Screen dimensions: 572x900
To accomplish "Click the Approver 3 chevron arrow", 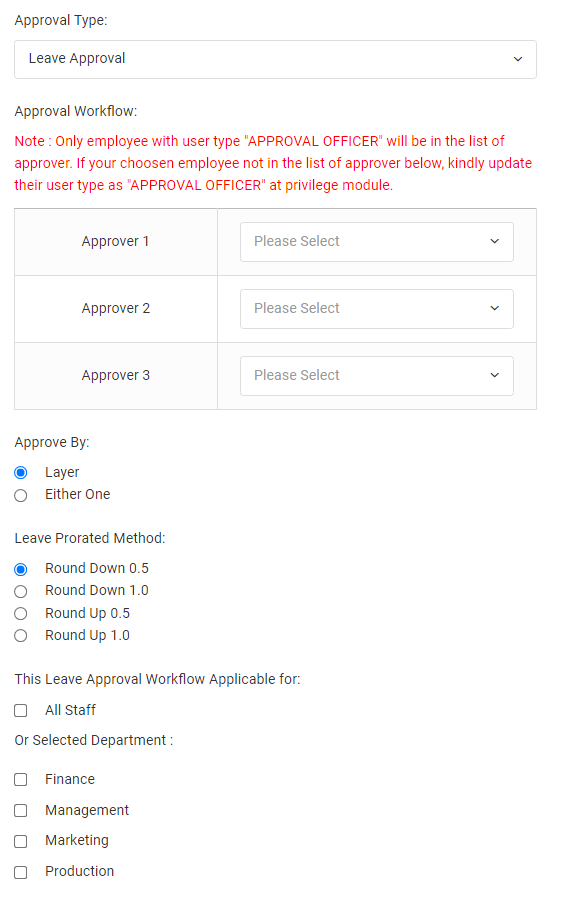I will pyautogui.click(x=495, y=375).
